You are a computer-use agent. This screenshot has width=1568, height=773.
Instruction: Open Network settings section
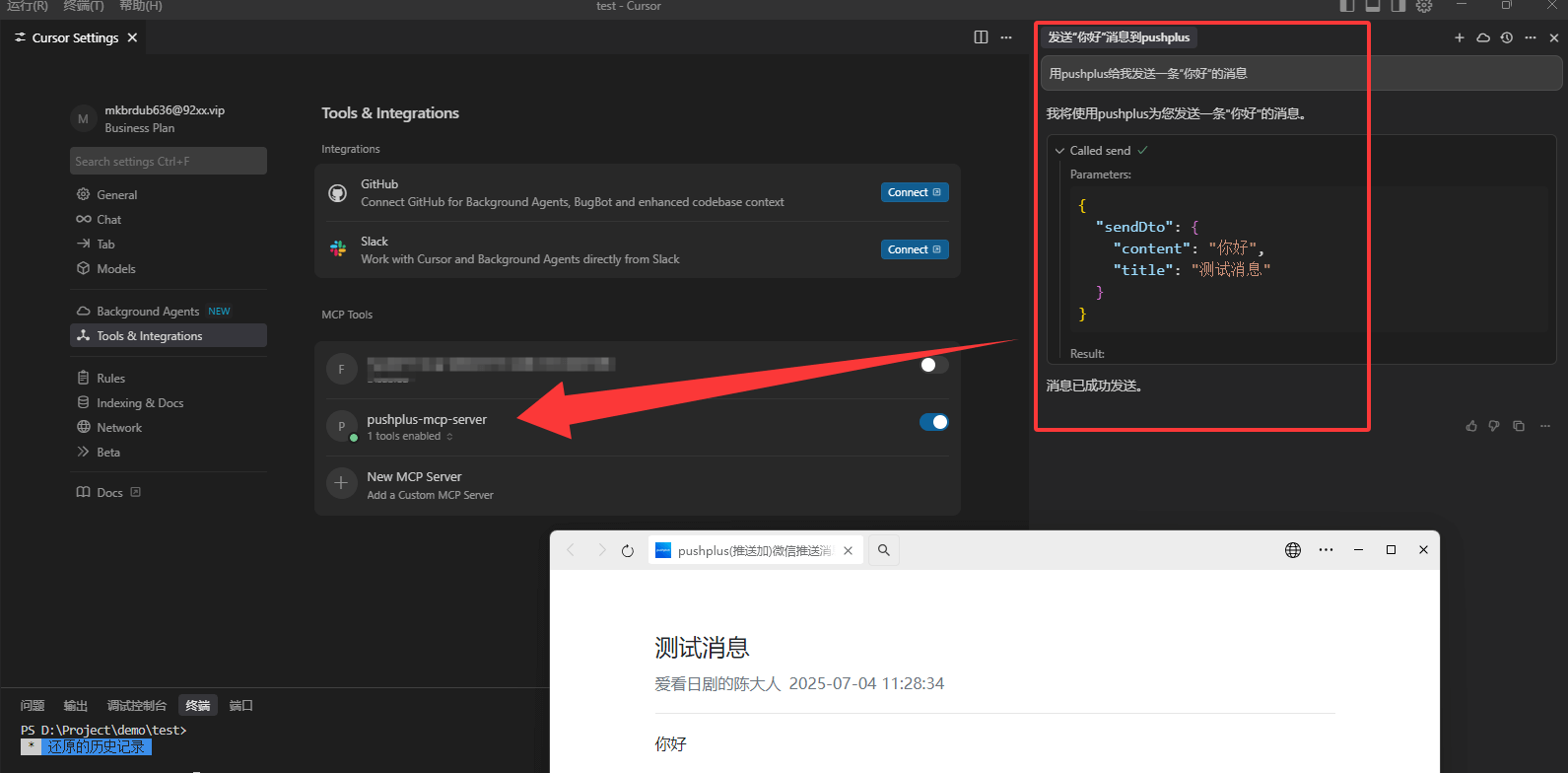pos(169,428)
